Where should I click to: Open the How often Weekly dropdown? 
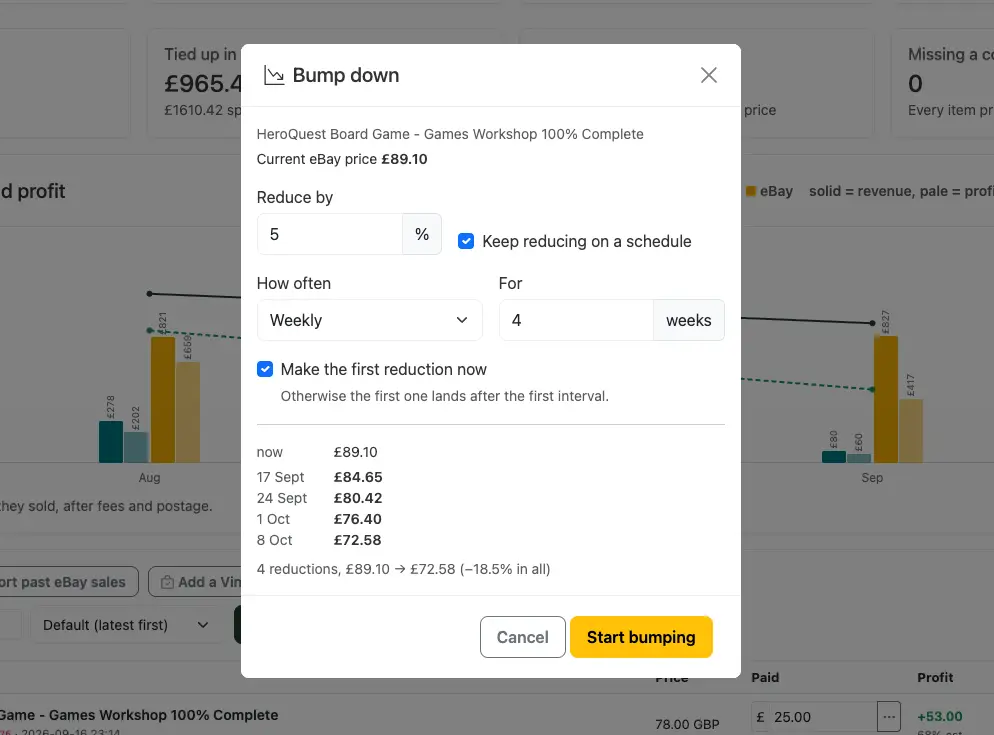(x=370, y=320)
